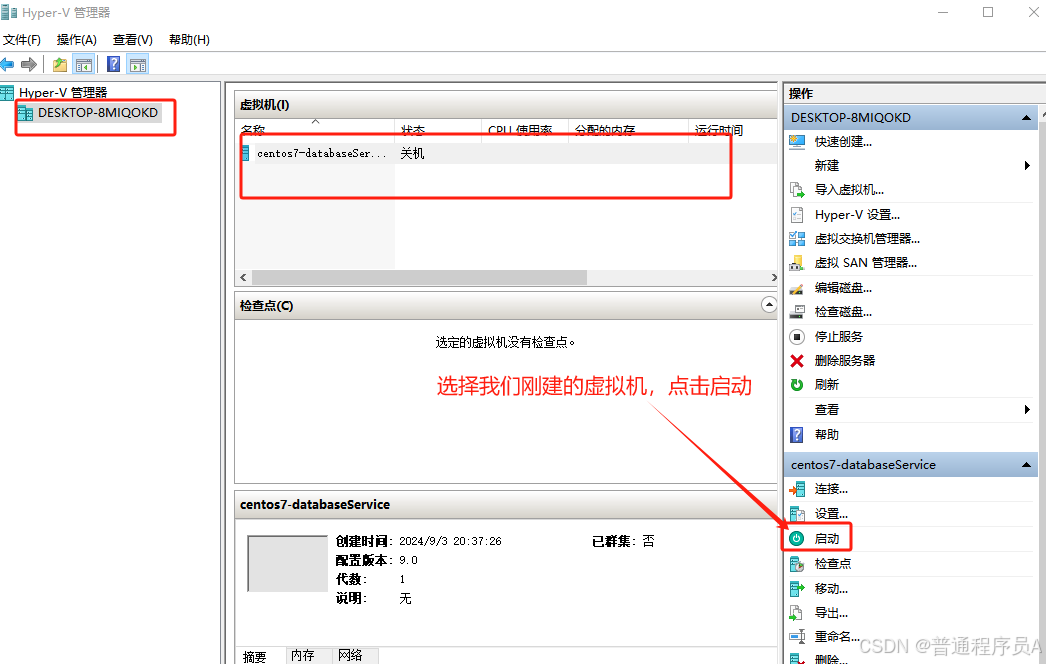
Task: Toggle the console tree toolbar icon
Action: point(84,65)
